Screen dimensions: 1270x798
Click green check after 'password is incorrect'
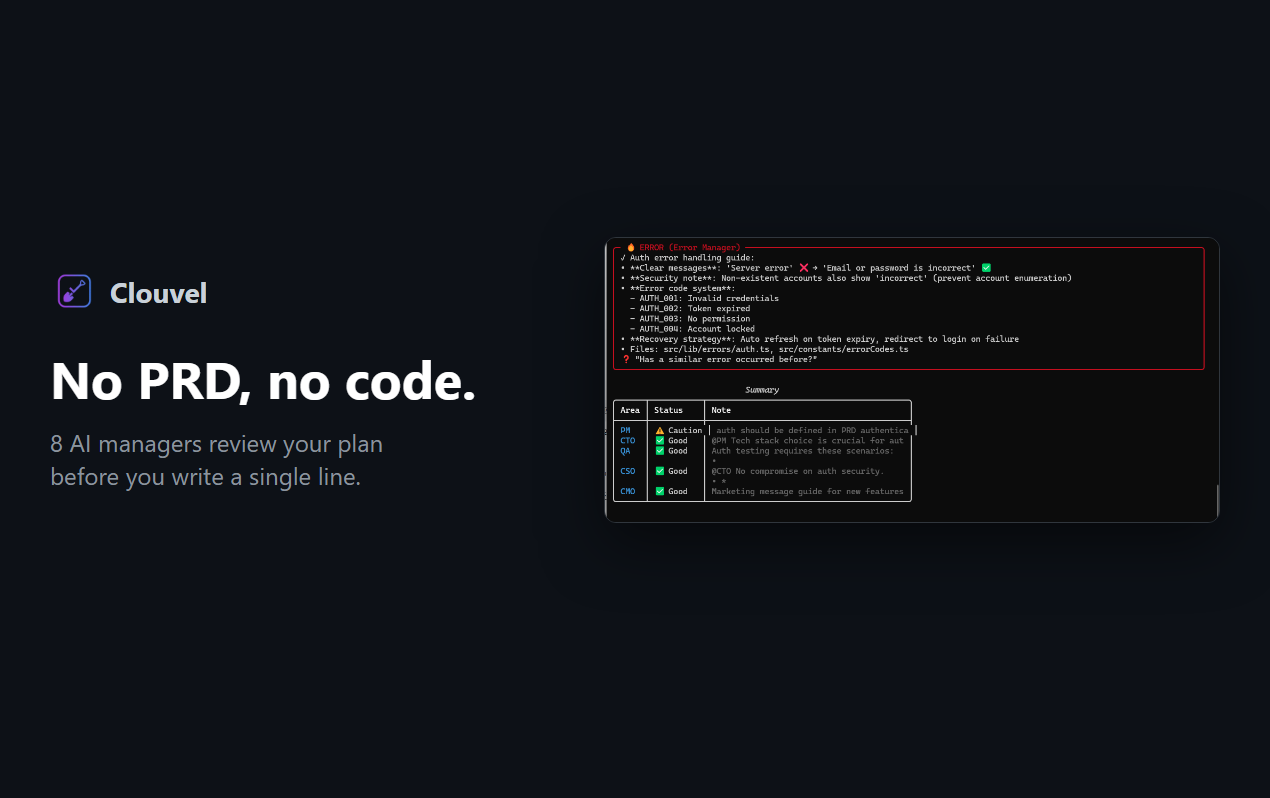point(986,268)
